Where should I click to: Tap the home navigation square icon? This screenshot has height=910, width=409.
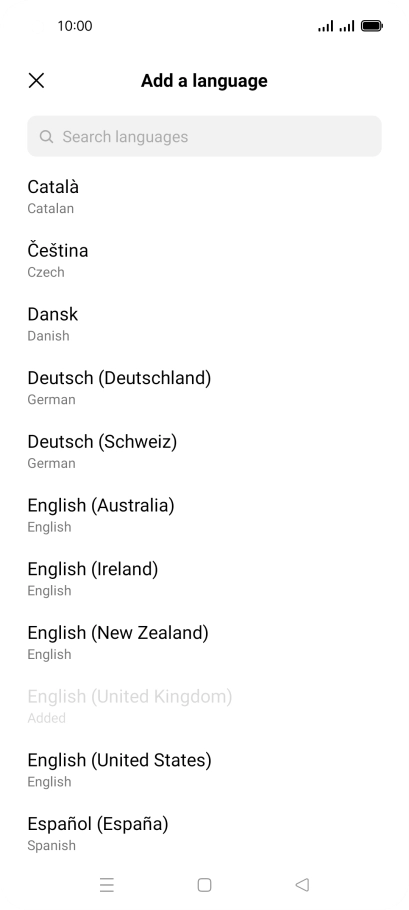(x=204, y=885)
